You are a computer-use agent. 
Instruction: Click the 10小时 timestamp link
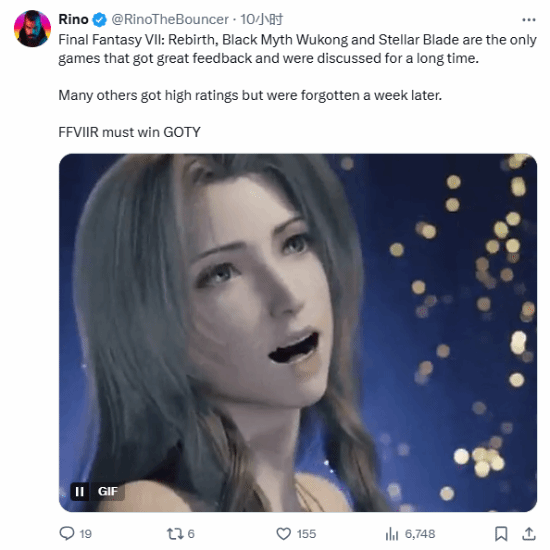[x=262, y=19]
